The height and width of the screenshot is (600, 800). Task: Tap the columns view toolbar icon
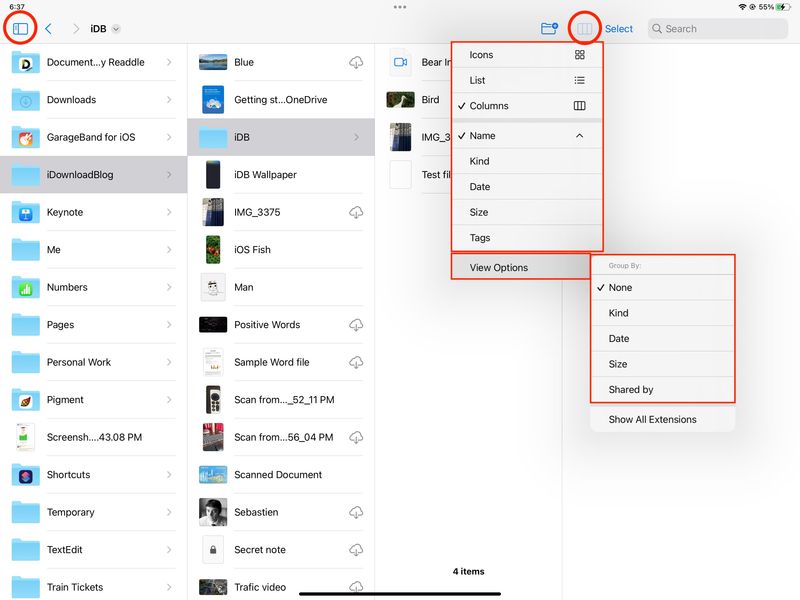pyautogui.click(x=585, y=29)
